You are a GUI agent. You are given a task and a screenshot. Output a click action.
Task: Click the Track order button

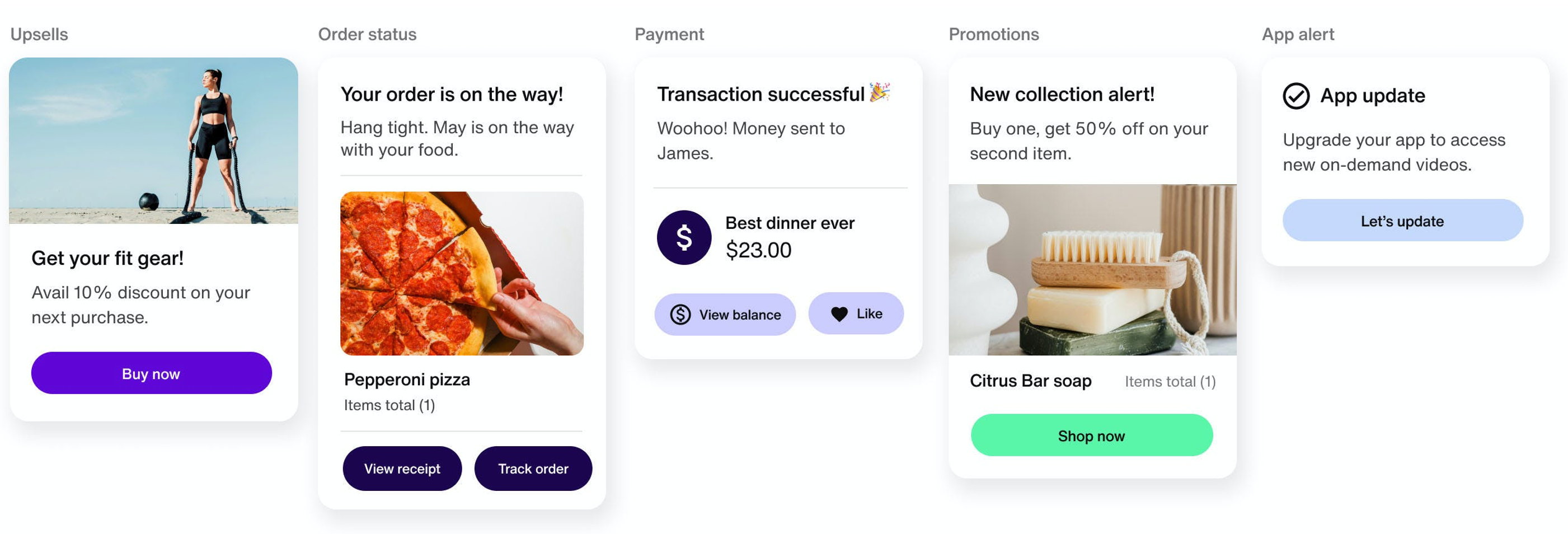(533, 469)
